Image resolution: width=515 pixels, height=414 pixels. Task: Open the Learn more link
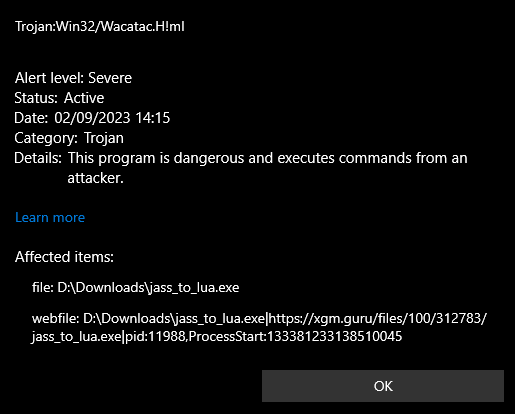tap(50, 217)
